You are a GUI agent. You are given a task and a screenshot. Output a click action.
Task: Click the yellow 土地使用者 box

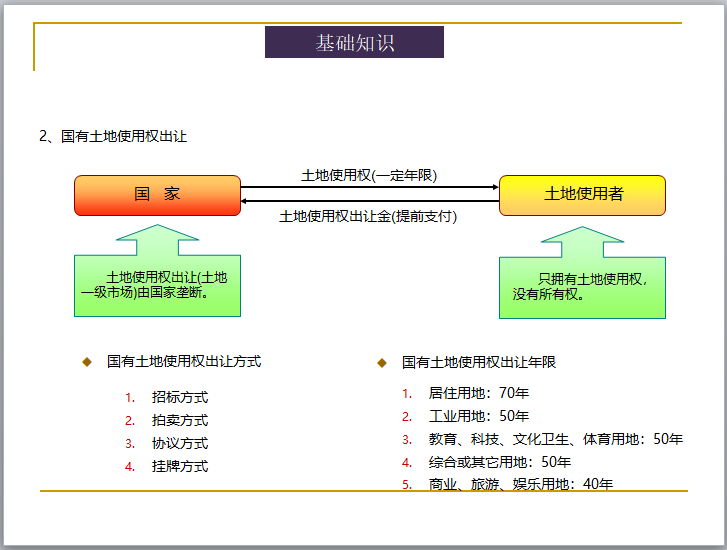pos(582,195)
